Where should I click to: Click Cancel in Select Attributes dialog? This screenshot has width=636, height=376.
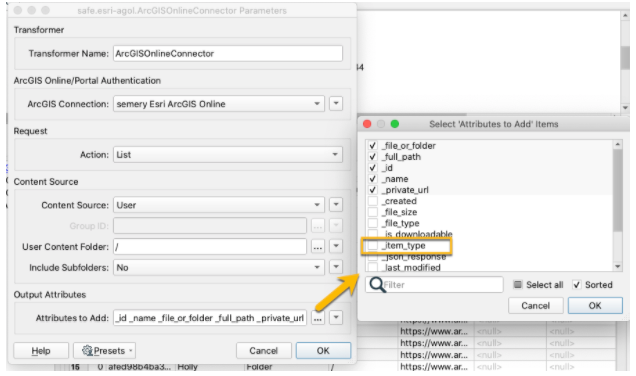pyautogui.click(x=535, y=305)
